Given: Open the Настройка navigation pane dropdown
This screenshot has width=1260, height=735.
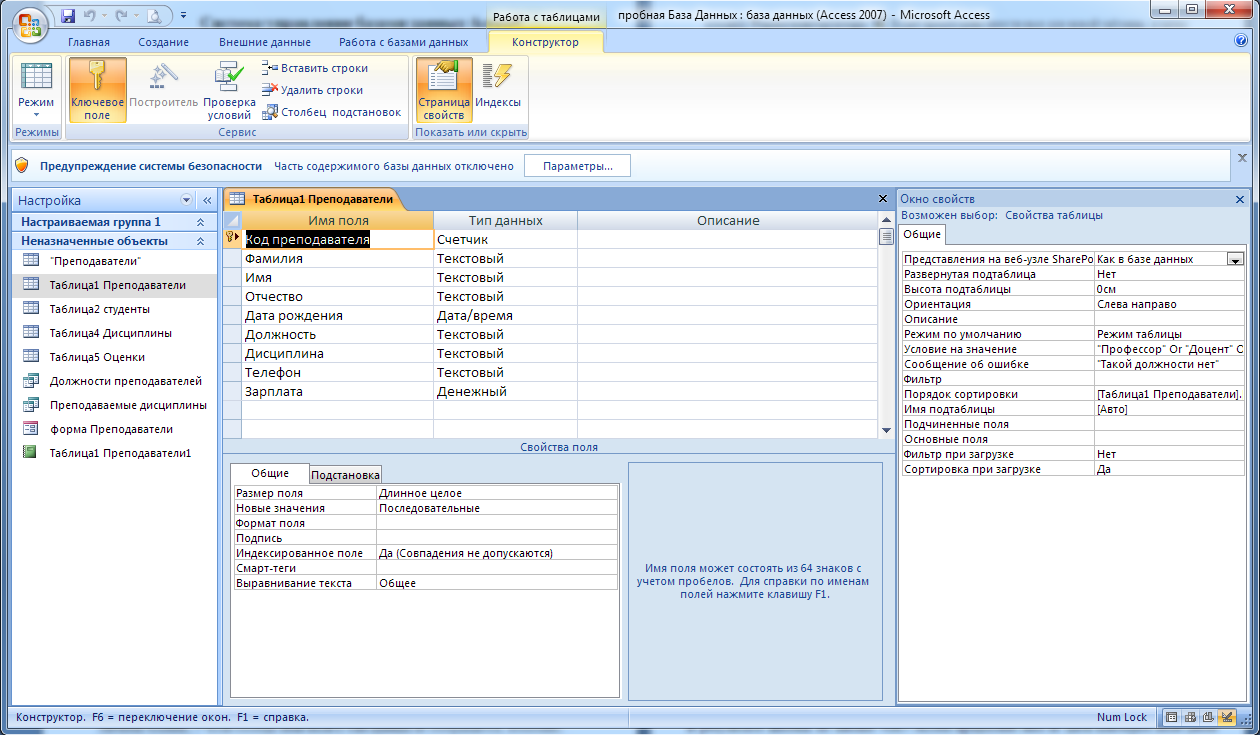Looking at the screenshot, I should click(x=186, y=200).
